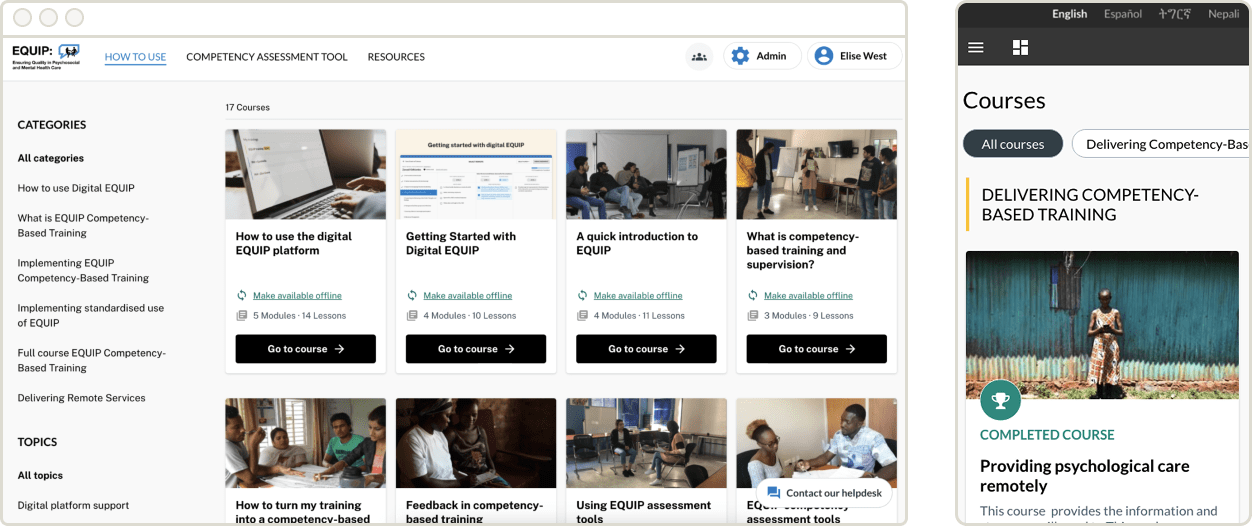
Task: Click Contact our helpdesk button
Action: 824,493
